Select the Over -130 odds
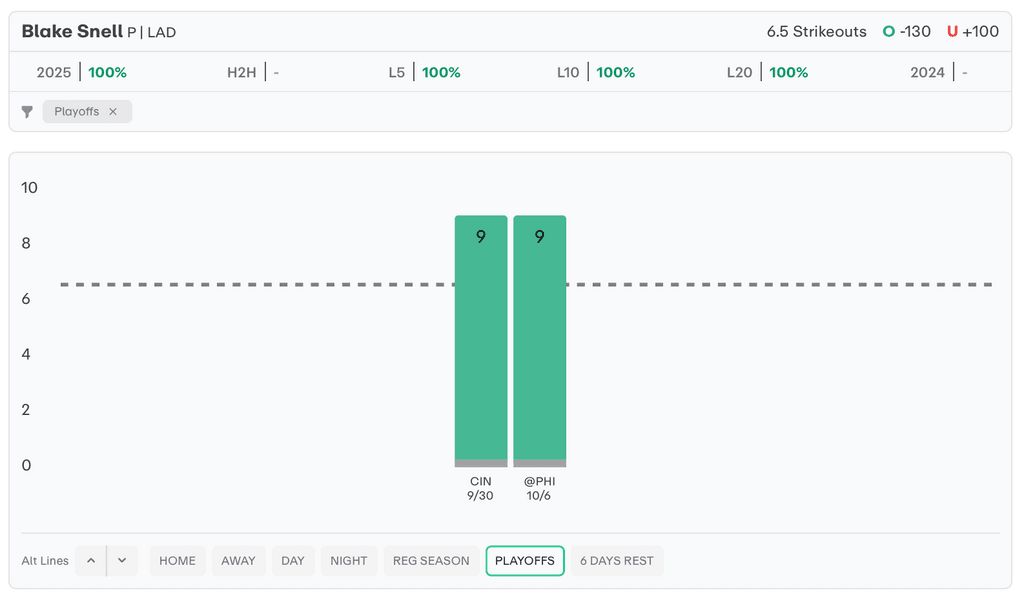 coord(906,32)
